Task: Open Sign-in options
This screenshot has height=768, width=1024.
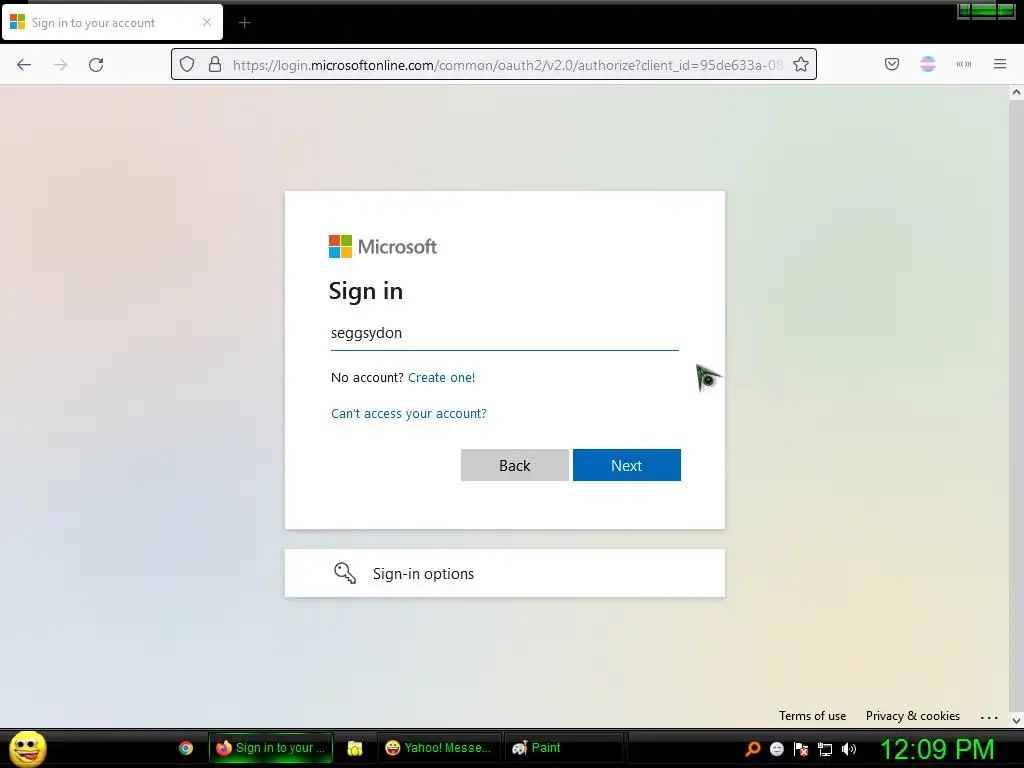Action: pos(505,573)
